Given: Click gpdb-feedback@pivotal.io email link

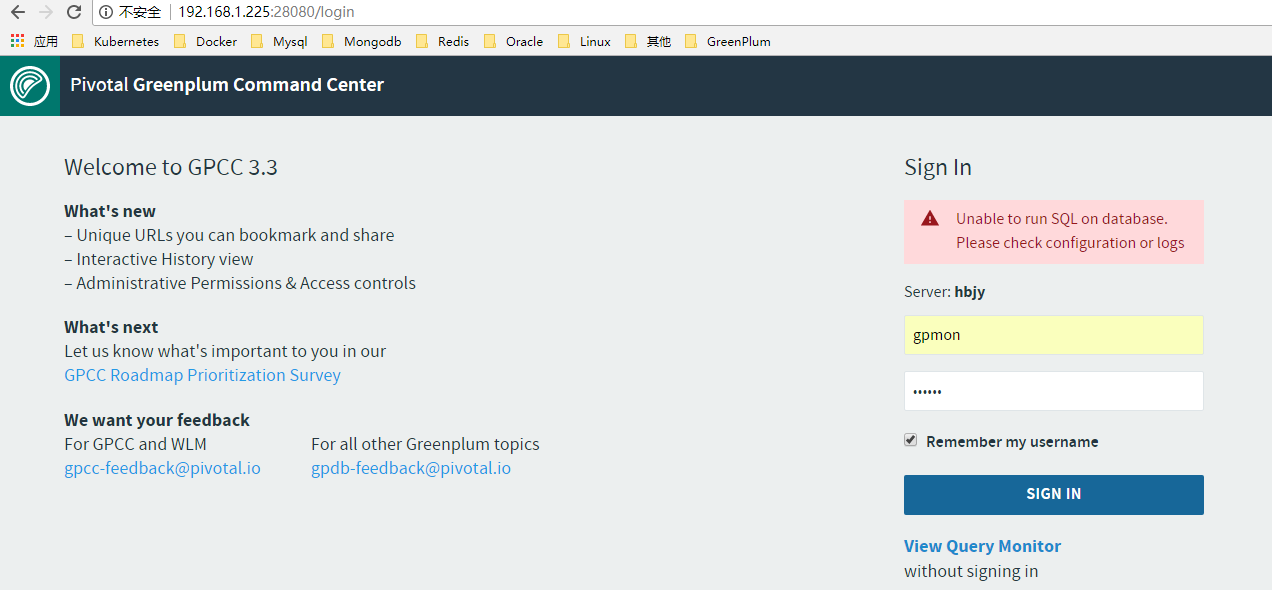Looking at the screenshot, I should pos(411,468).
